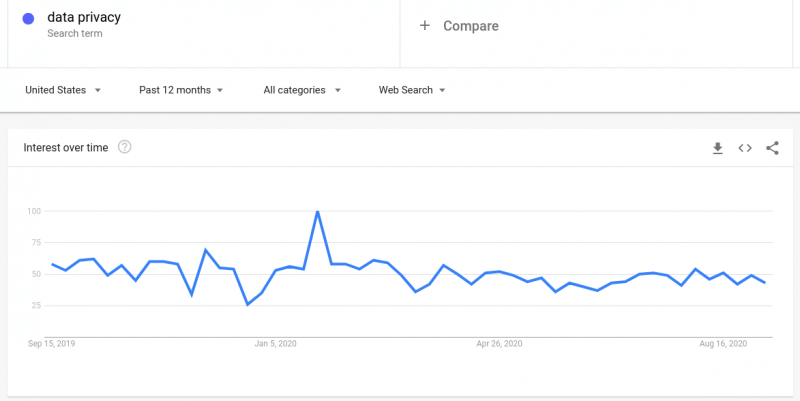Click the lowest dip point on the trend line
The height and width of the screenshot is (401, 800).
(x=247, y=305)
